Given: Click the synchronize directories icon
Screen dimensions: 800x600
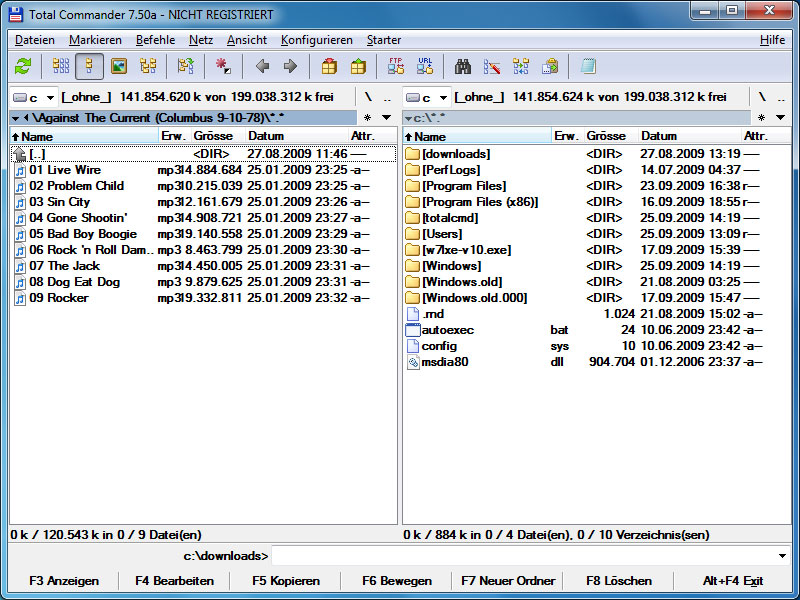Looking at the screenshot, I should (x=521, y=66).
